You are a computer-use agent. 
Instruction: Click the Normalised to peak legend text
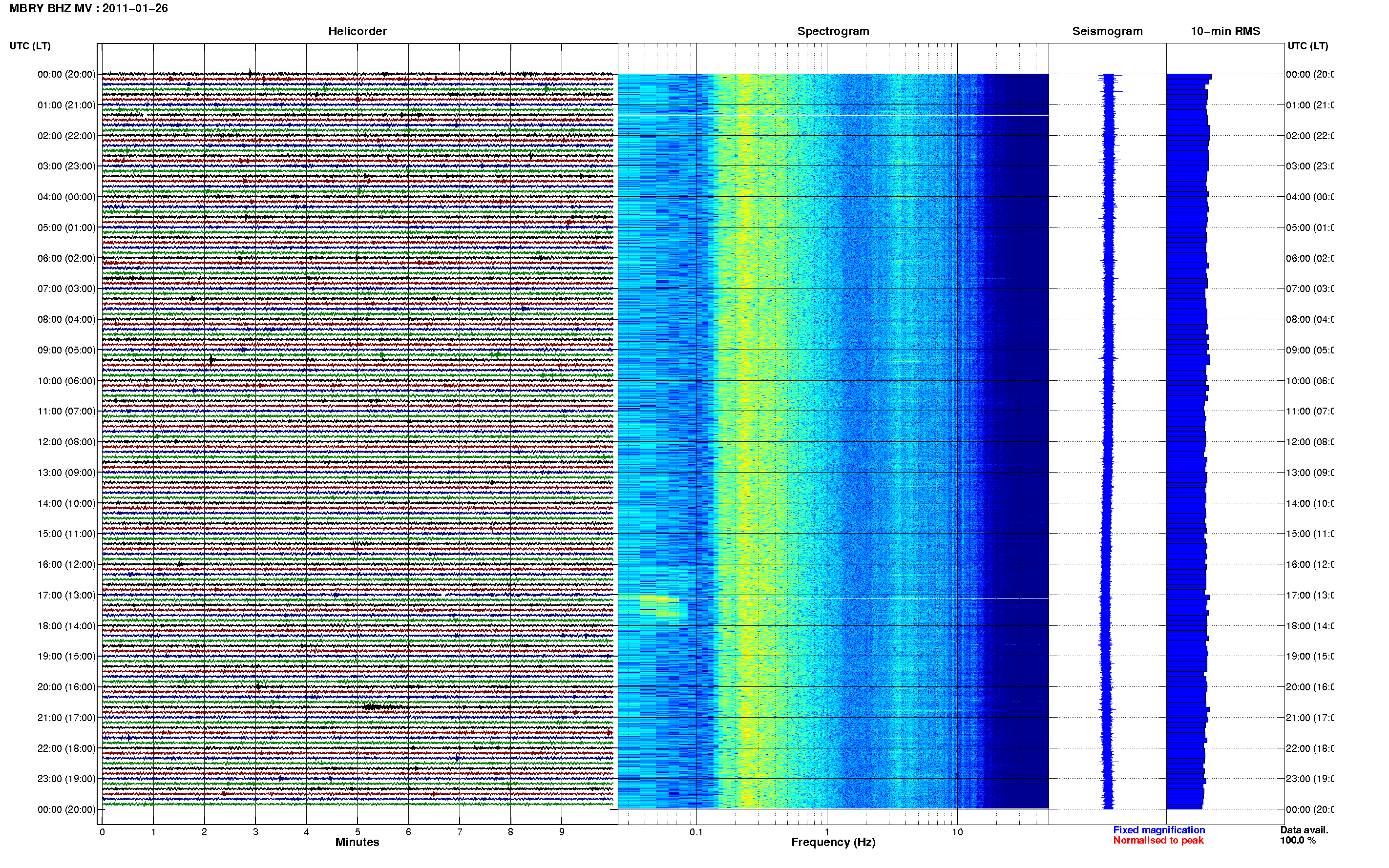point(1158,841)
